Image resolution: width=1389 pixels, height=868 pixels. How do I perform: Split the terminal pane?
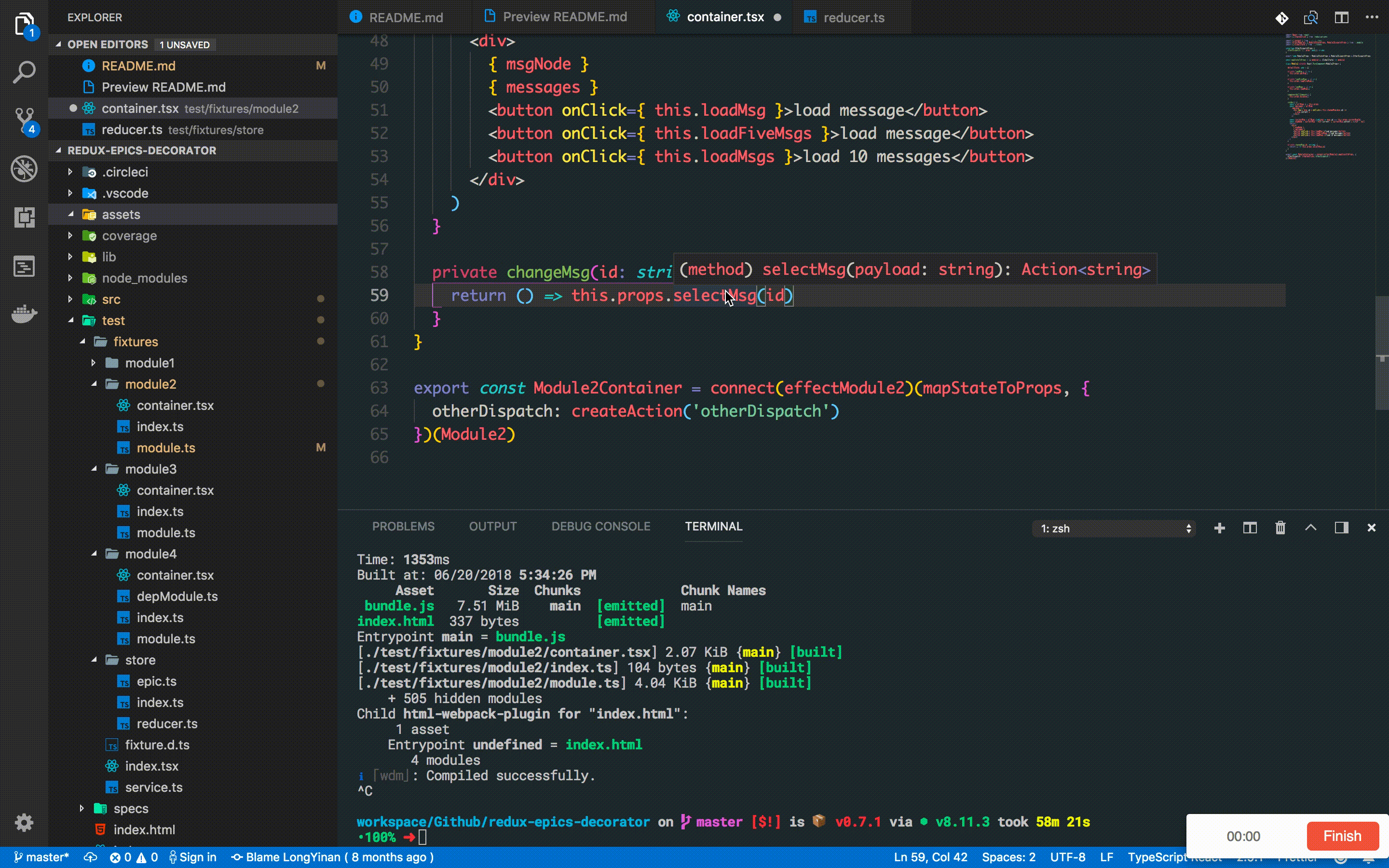pyautogui.click(x=1250, y=528)
